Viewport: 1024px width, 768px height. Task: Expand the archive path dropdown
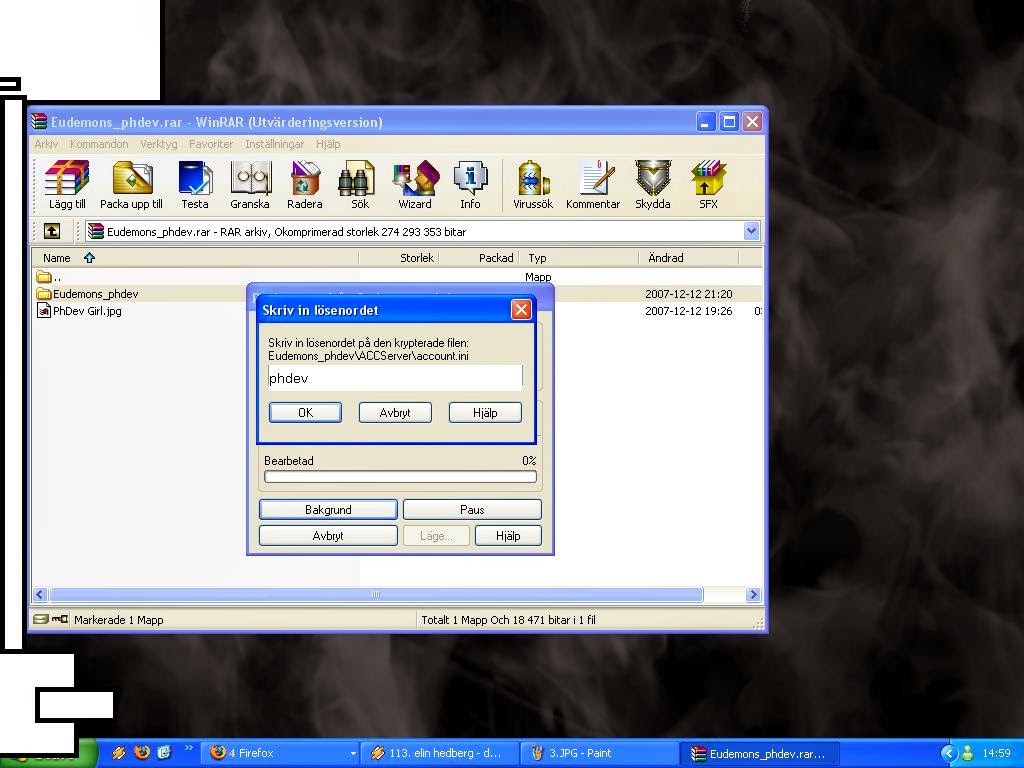tap(751, 231)
